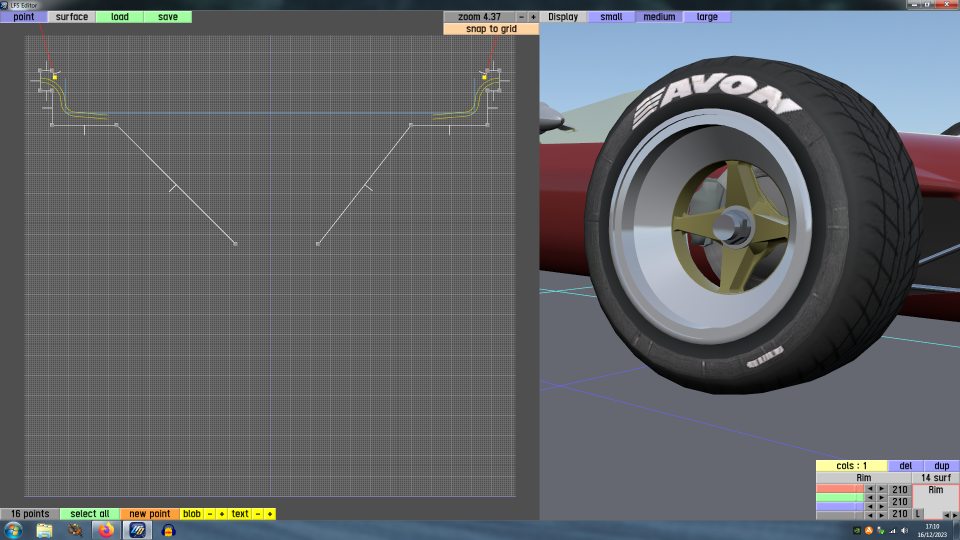Screen dimensions: 960x540
Task: Click the zoom 4.37 value field
Action: point(479,17)
